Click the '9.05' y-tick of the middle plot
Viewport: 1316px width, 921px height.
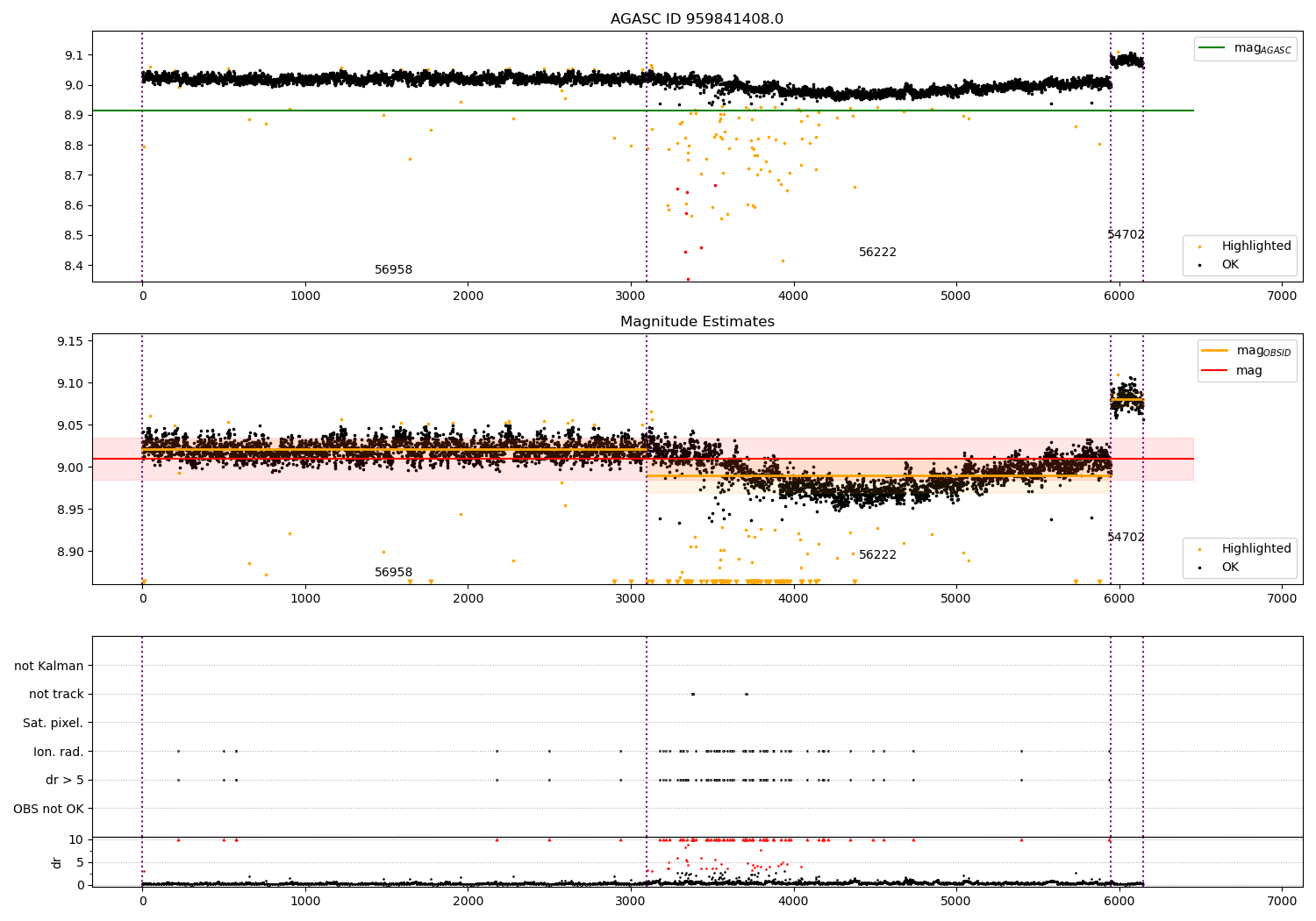[x=70, y=425]
